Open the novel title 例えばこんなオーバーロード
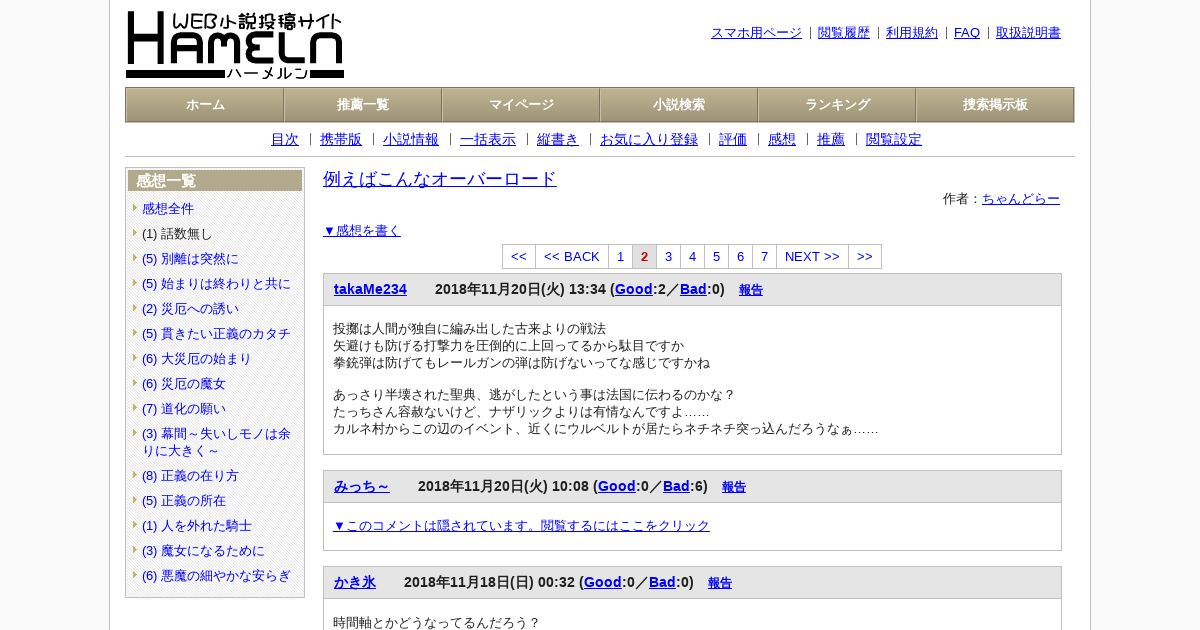1200x630 pixels. pyautogui.click(x=440, y=179)
